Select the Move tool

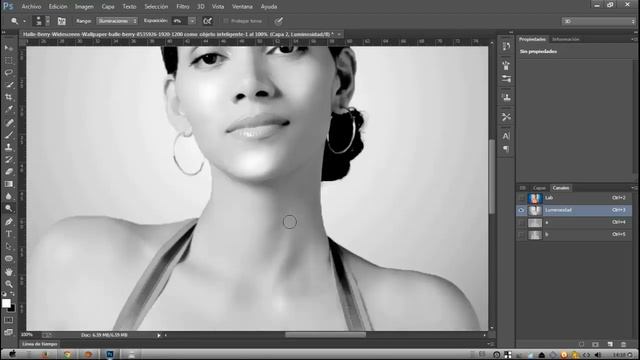coord(9,48)
